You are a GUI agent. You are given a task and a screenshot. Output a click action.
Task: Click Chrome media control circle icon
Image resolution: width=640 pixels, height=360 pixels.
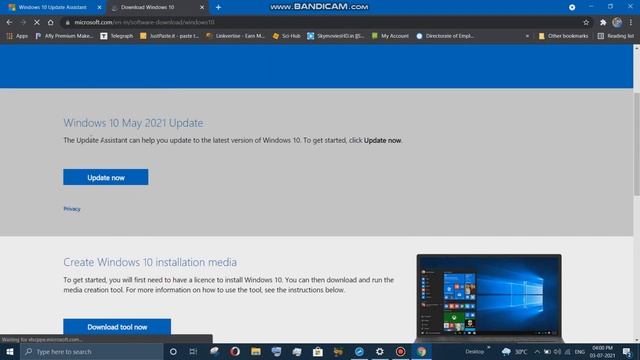572,7
